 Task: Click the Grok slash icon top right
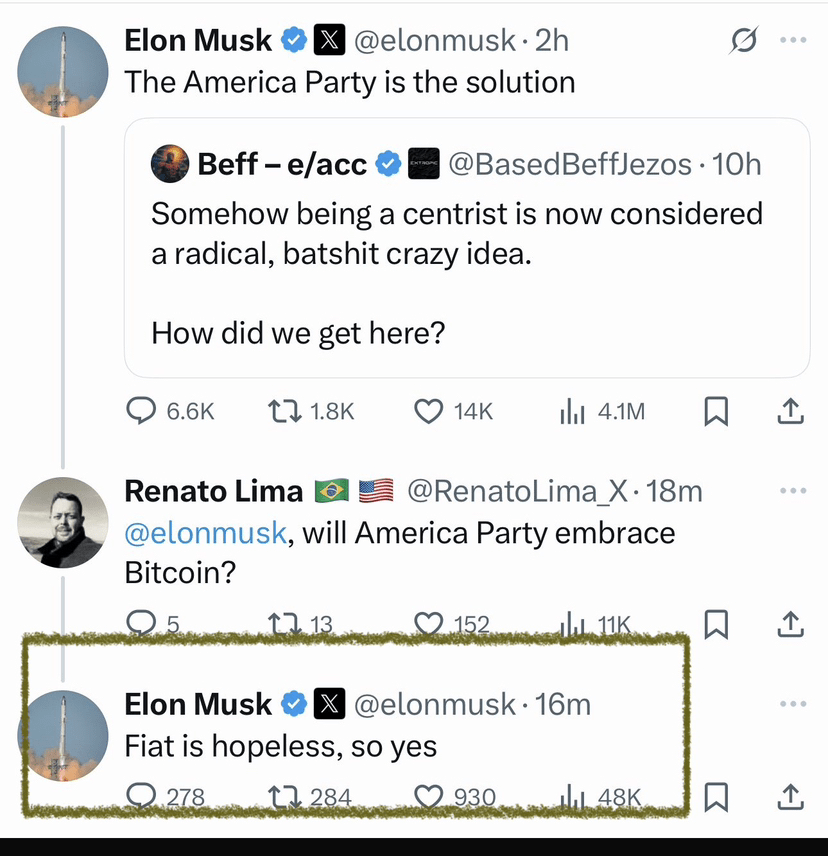743,41
